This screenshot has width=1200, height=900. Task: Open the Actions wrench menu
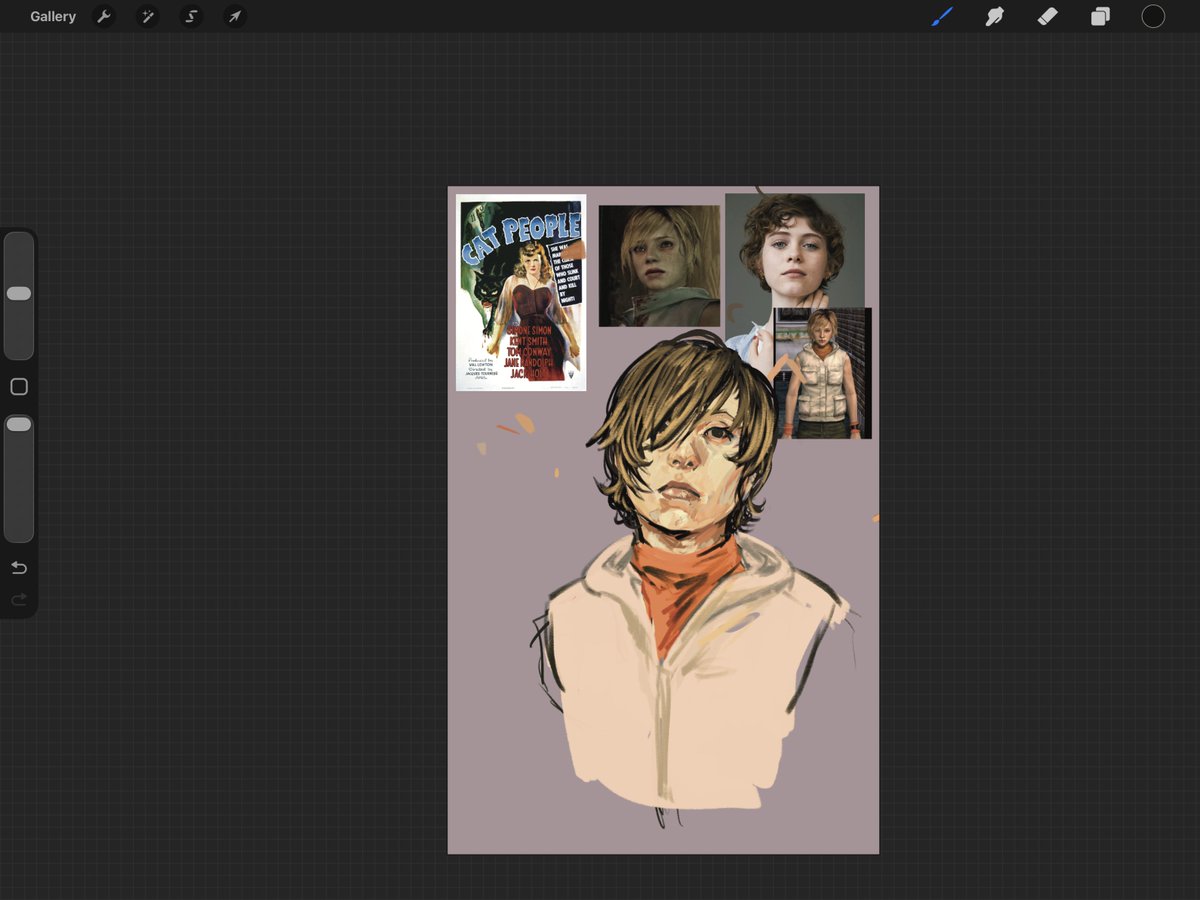pos(104,16)
